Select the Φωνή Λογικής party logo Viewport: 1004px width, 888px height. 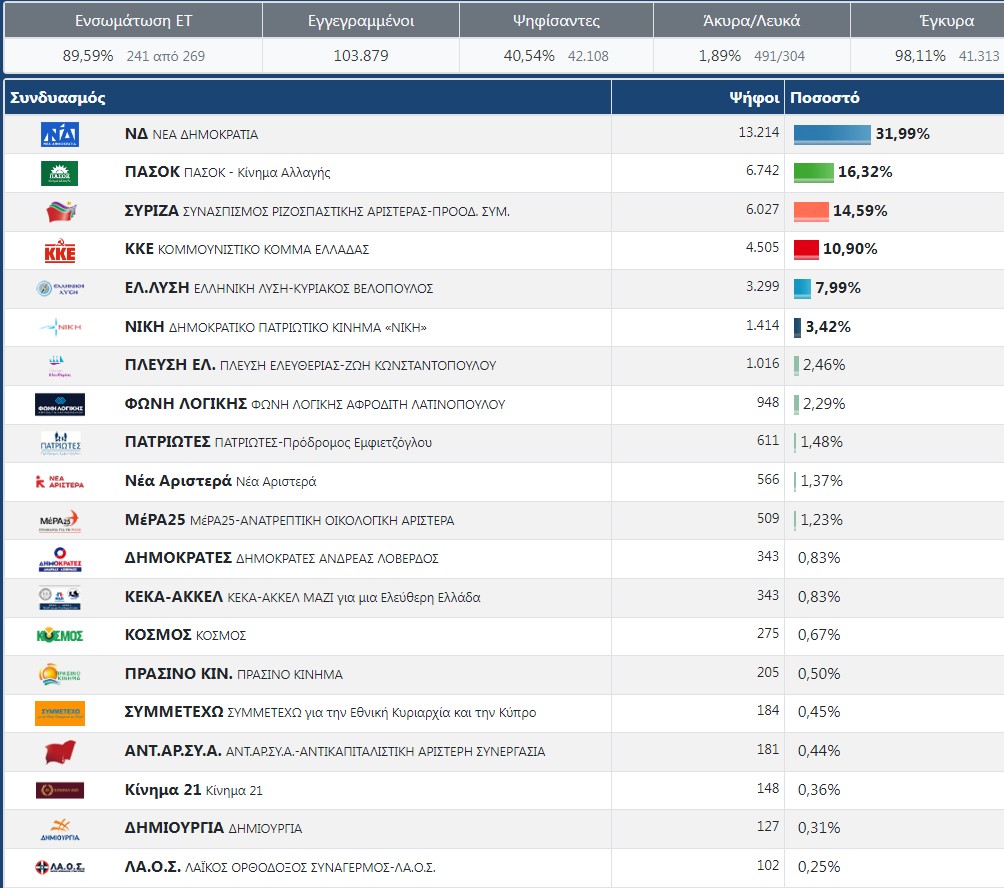click(59, 405)
